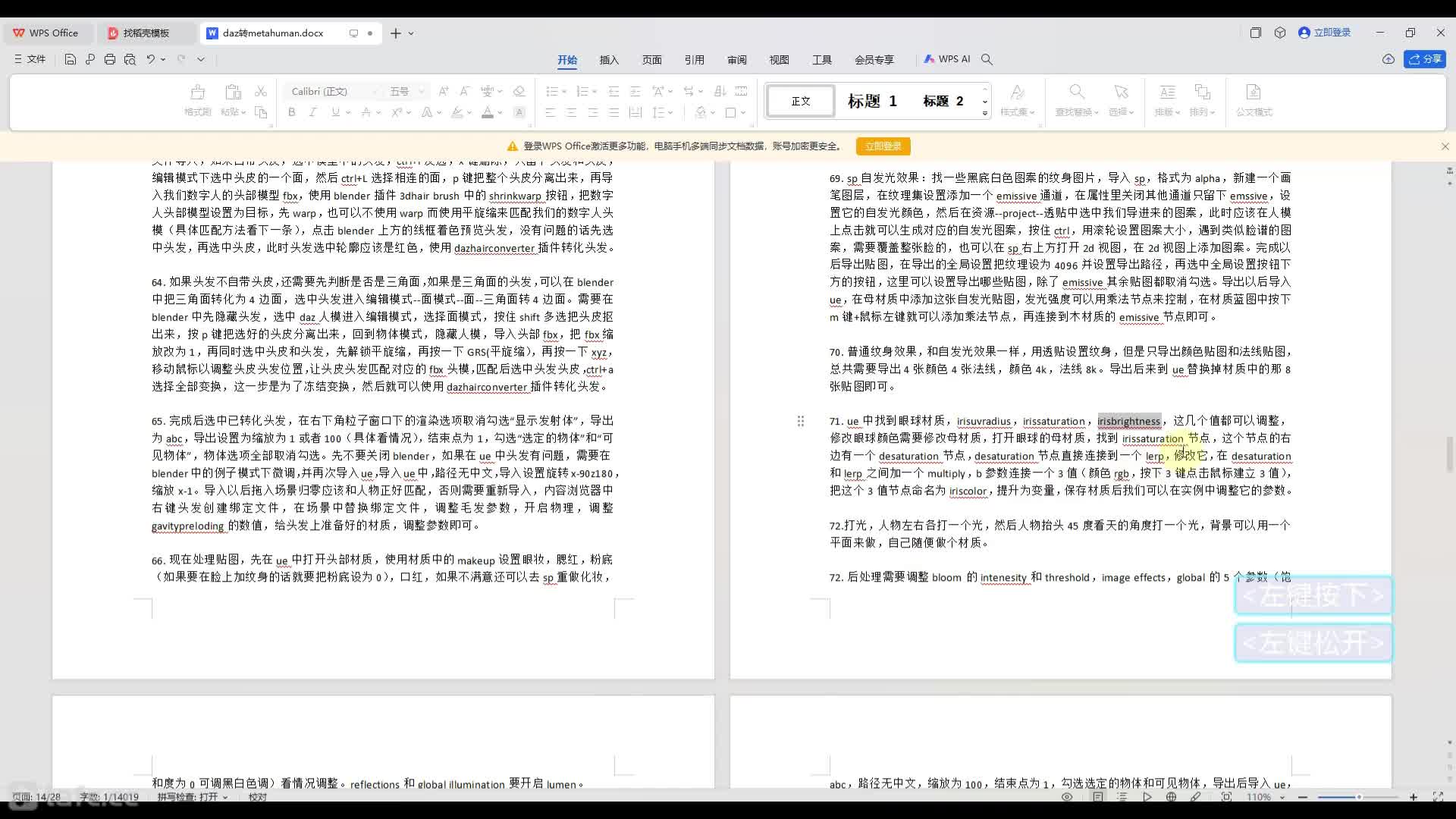Open the 找稻壳模板 tab

[146, 33]
